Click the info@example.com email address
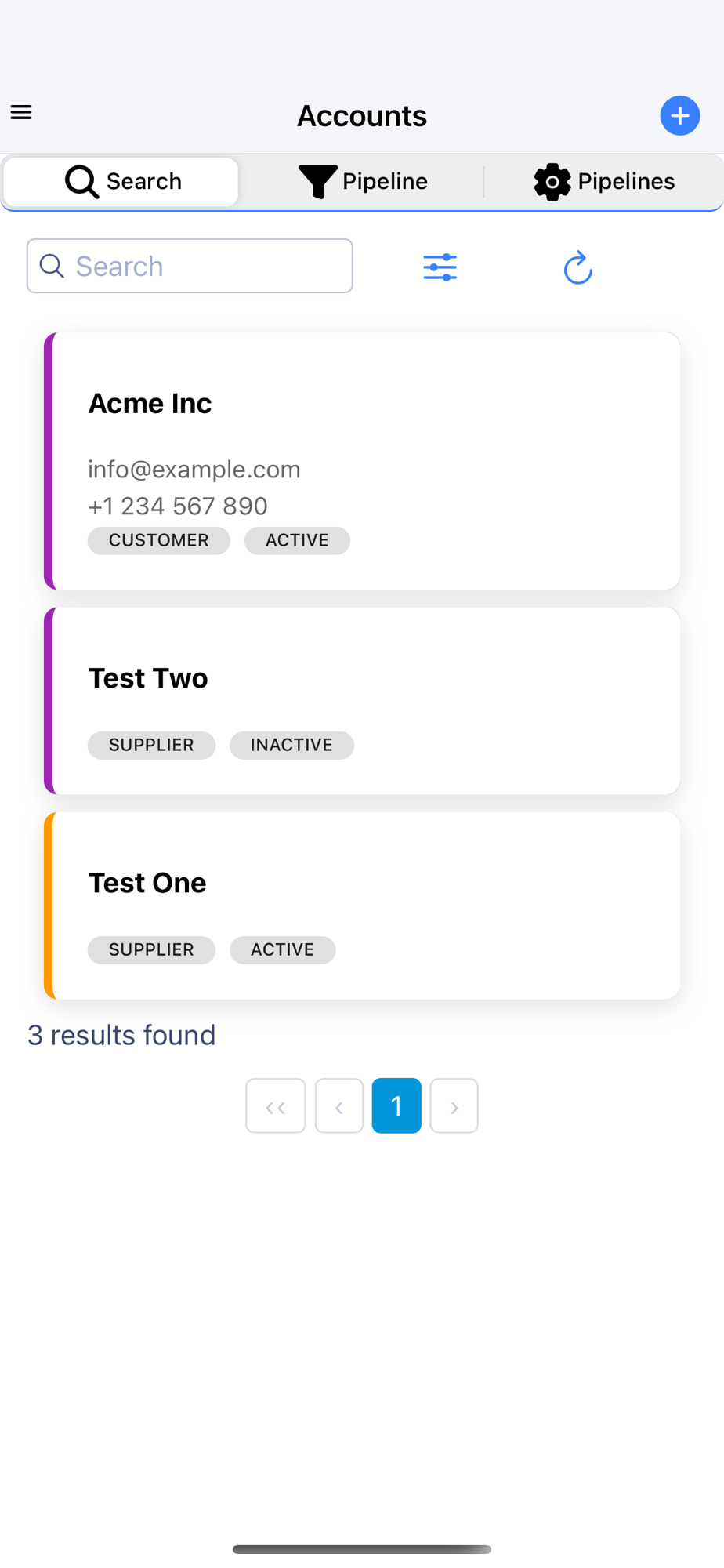The width and height of the screenshot is (724, 1568). coord(194,469)
